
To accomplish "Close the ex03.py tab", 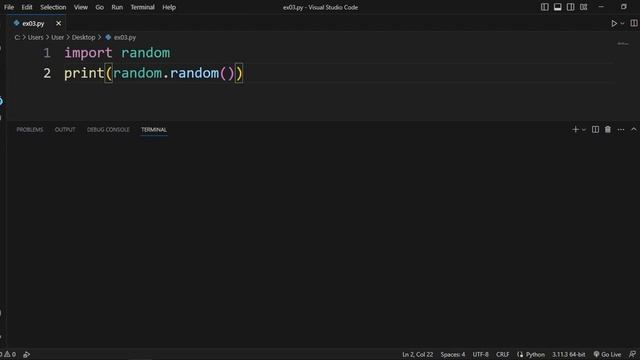I will pos(58,24).
